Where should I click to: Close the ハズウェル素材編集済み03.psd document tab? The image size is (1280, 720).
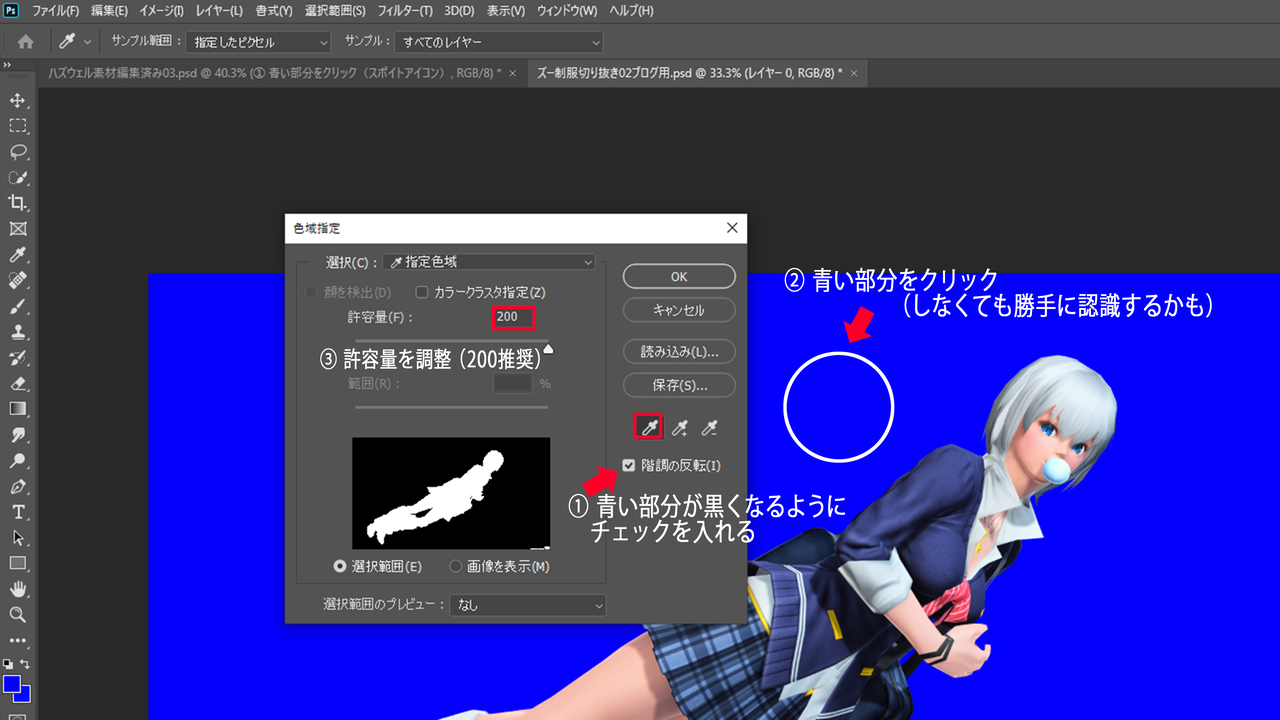[x=512, y=73]
